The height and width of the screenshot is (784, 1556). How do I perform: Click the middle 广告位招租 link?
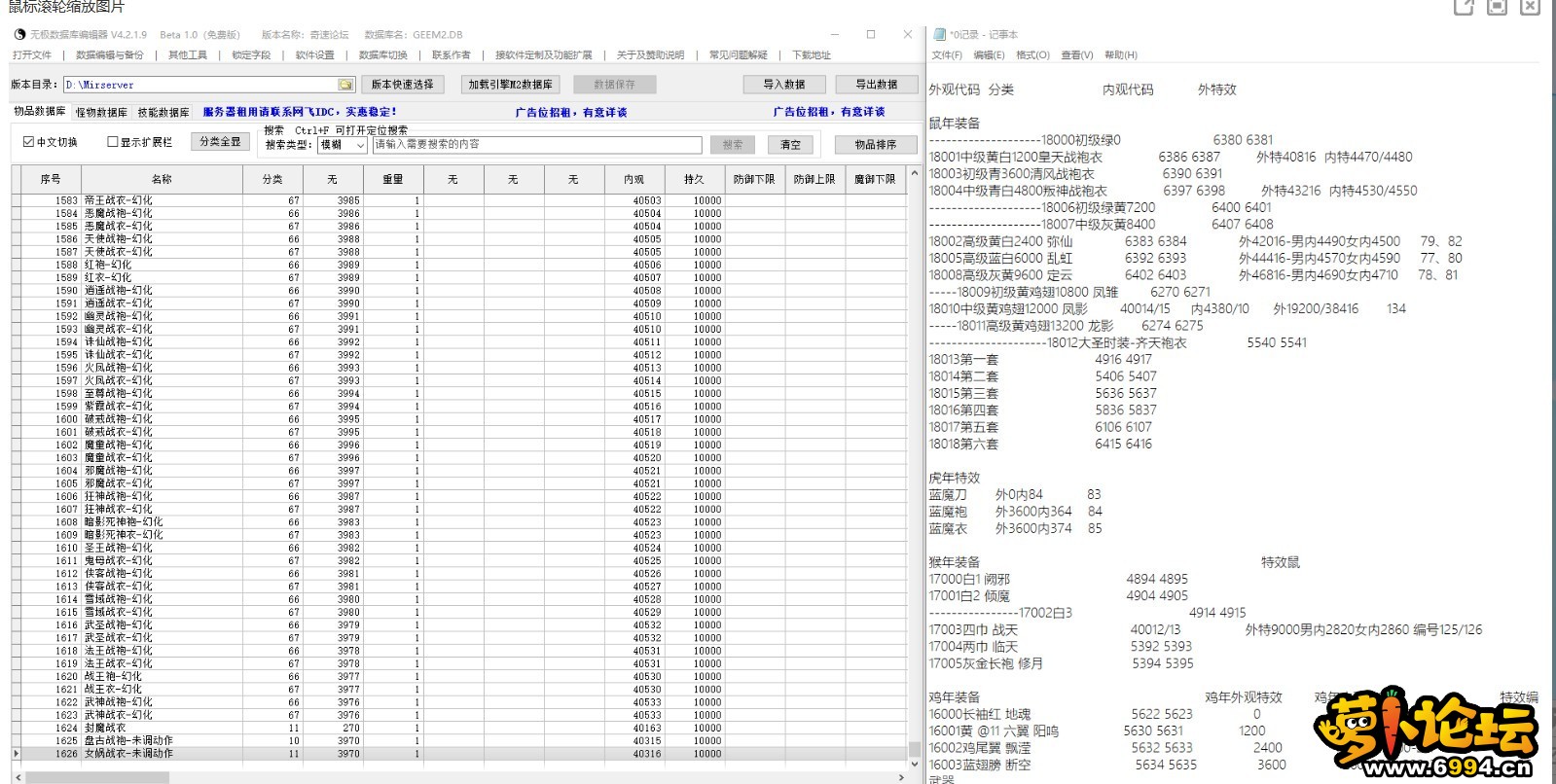pos(571,112)
